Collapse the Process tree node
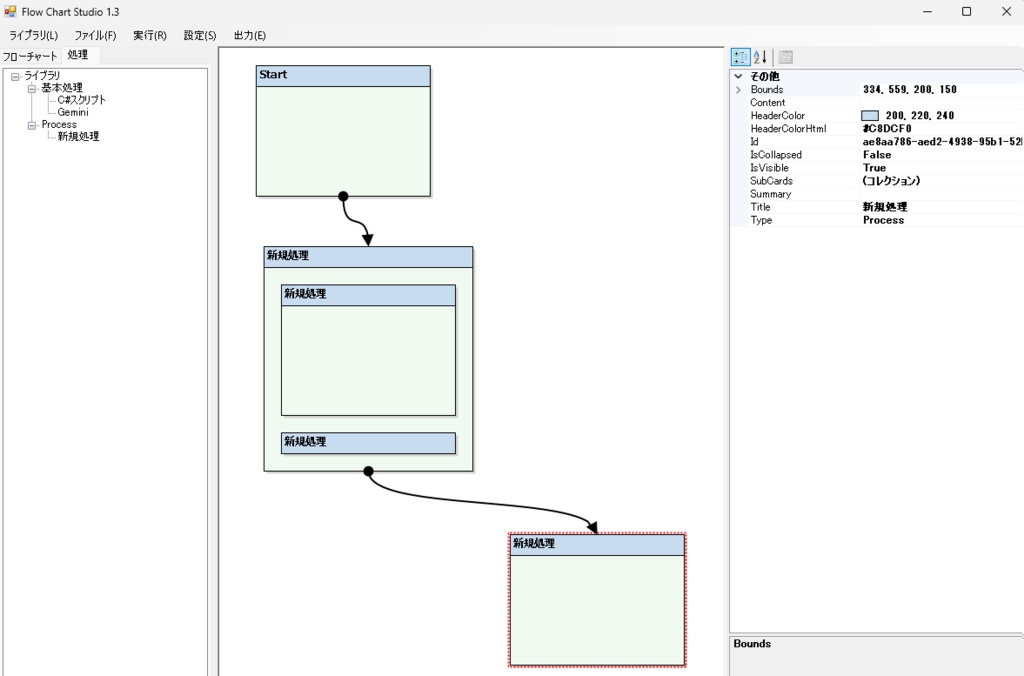1024x676 pixels. [x=30, y=124]
